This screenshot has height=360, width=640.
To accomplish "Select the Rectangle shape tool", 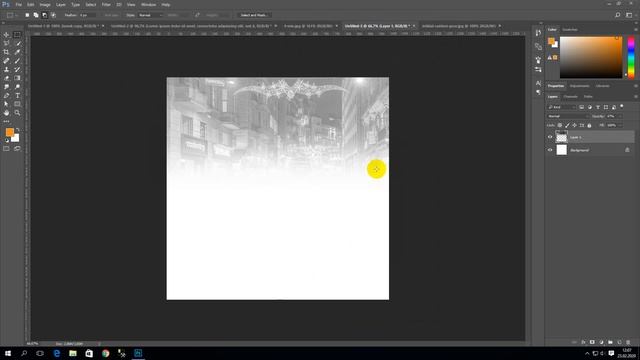I will point(17,104).
